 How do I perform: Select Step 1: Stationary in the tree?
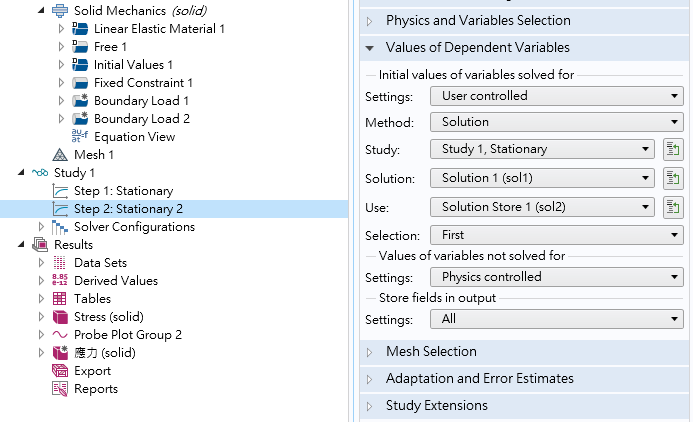tap(122, 191)
